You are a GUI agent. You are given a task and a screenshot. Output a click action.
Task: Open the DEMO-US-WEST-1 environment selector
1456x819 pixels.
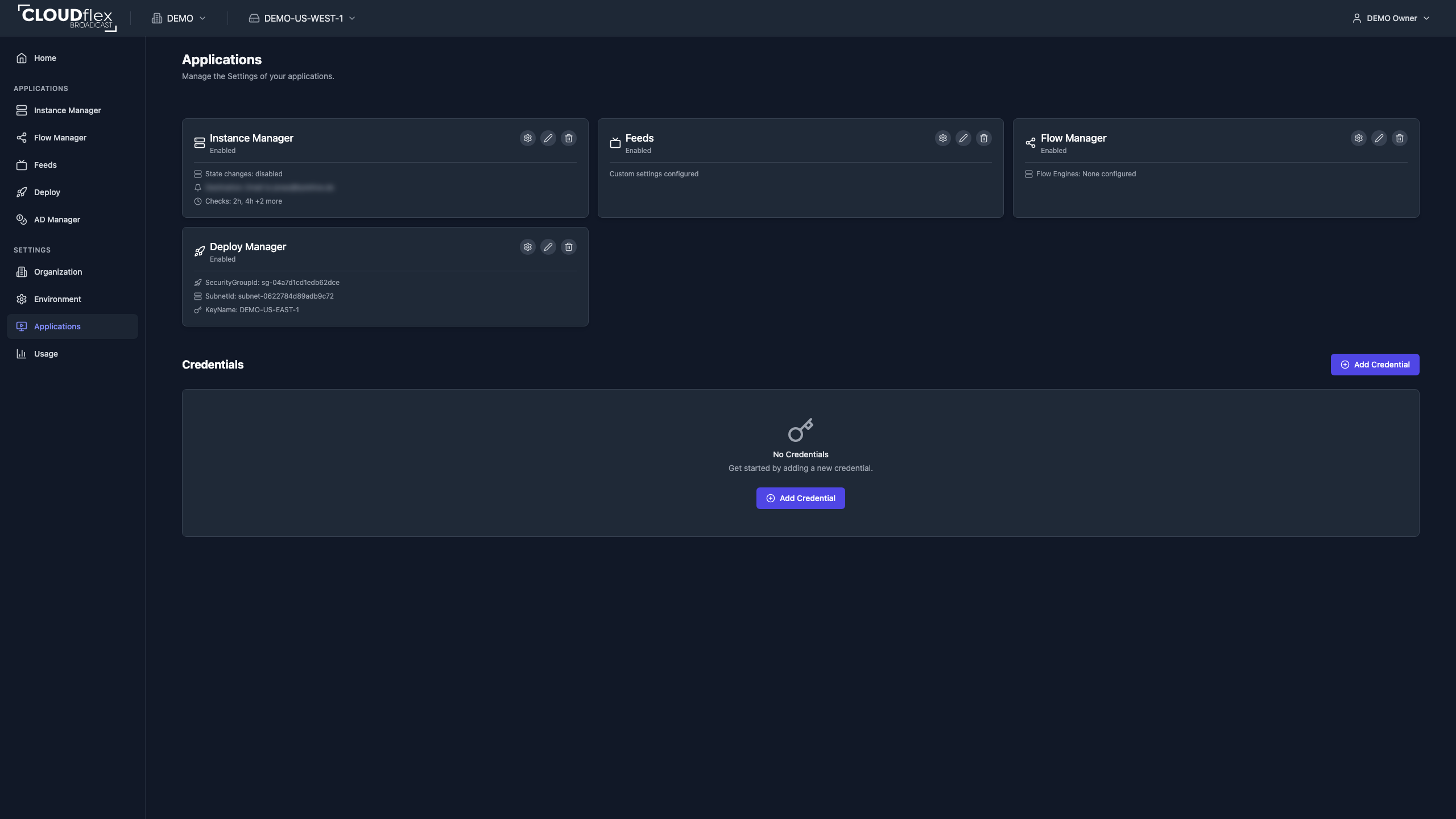coord(302,18)
